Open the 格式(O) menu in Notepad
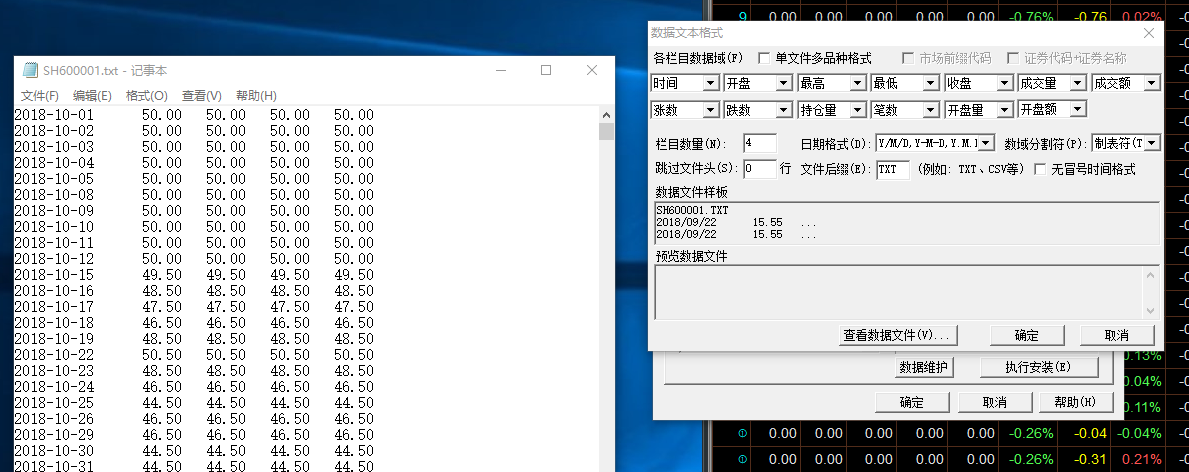Screen dimensions: 1189x472 pos(147,95)
